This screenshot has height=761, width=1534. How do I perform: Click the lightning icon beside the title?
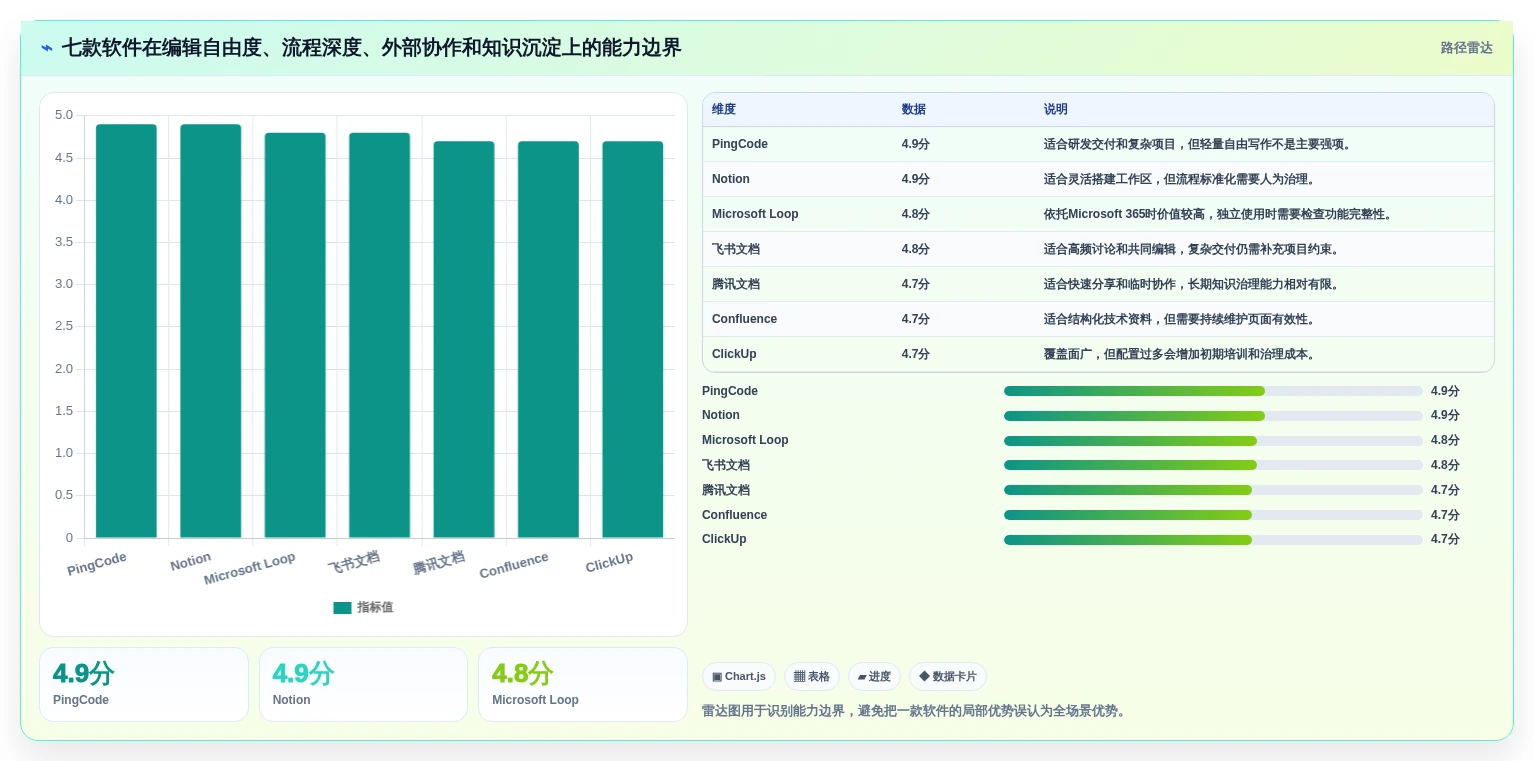(47, 48)
